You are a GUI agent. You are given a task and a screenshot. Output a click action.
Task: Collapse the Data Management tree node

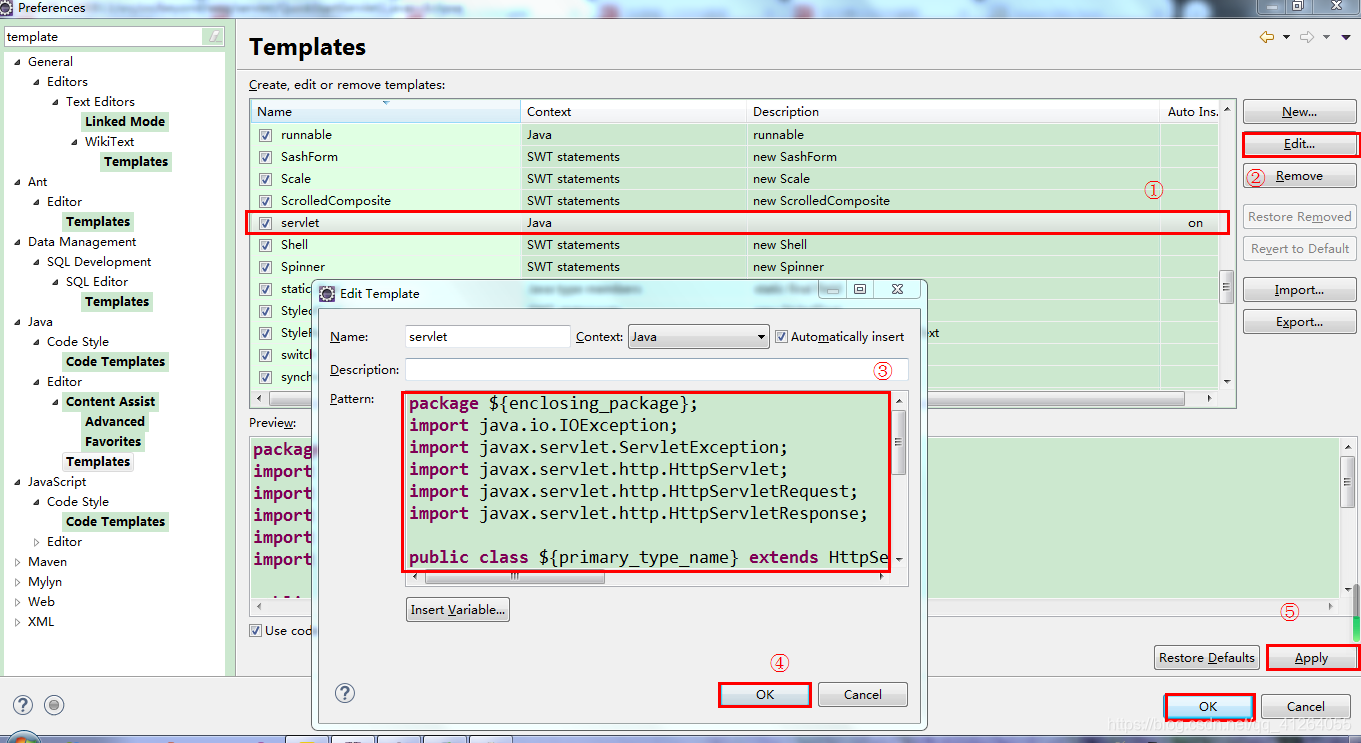(18, 242)
